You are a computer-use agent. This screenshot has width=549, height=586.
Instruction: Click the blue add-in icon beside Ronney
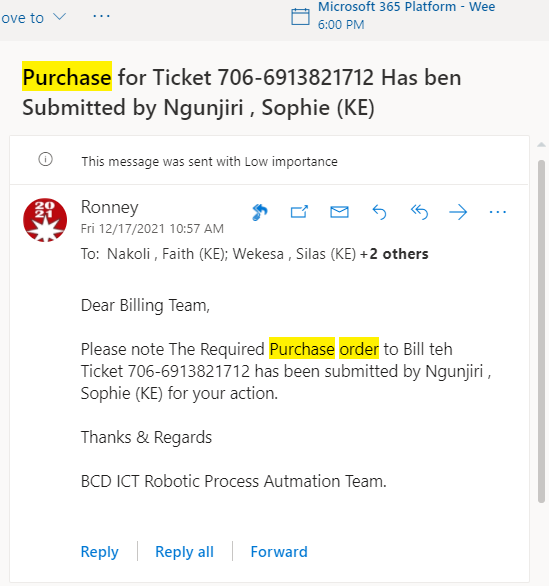click(260, 212)
